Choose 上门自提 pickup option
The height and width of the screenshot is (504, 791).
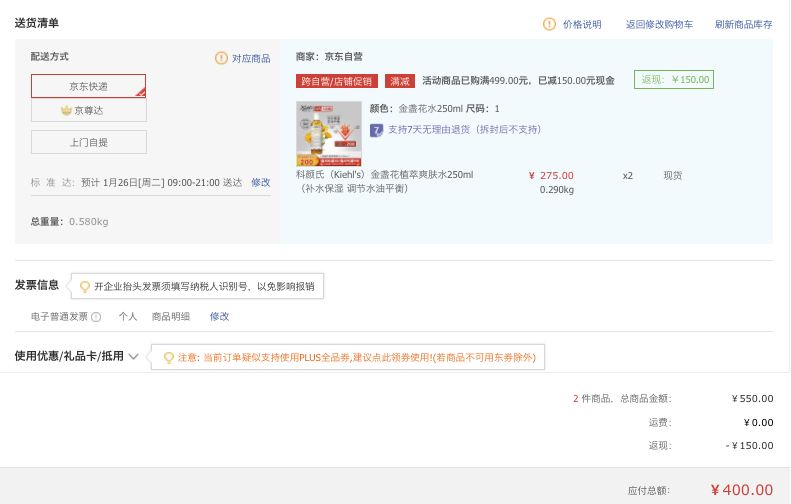point(89,142)
